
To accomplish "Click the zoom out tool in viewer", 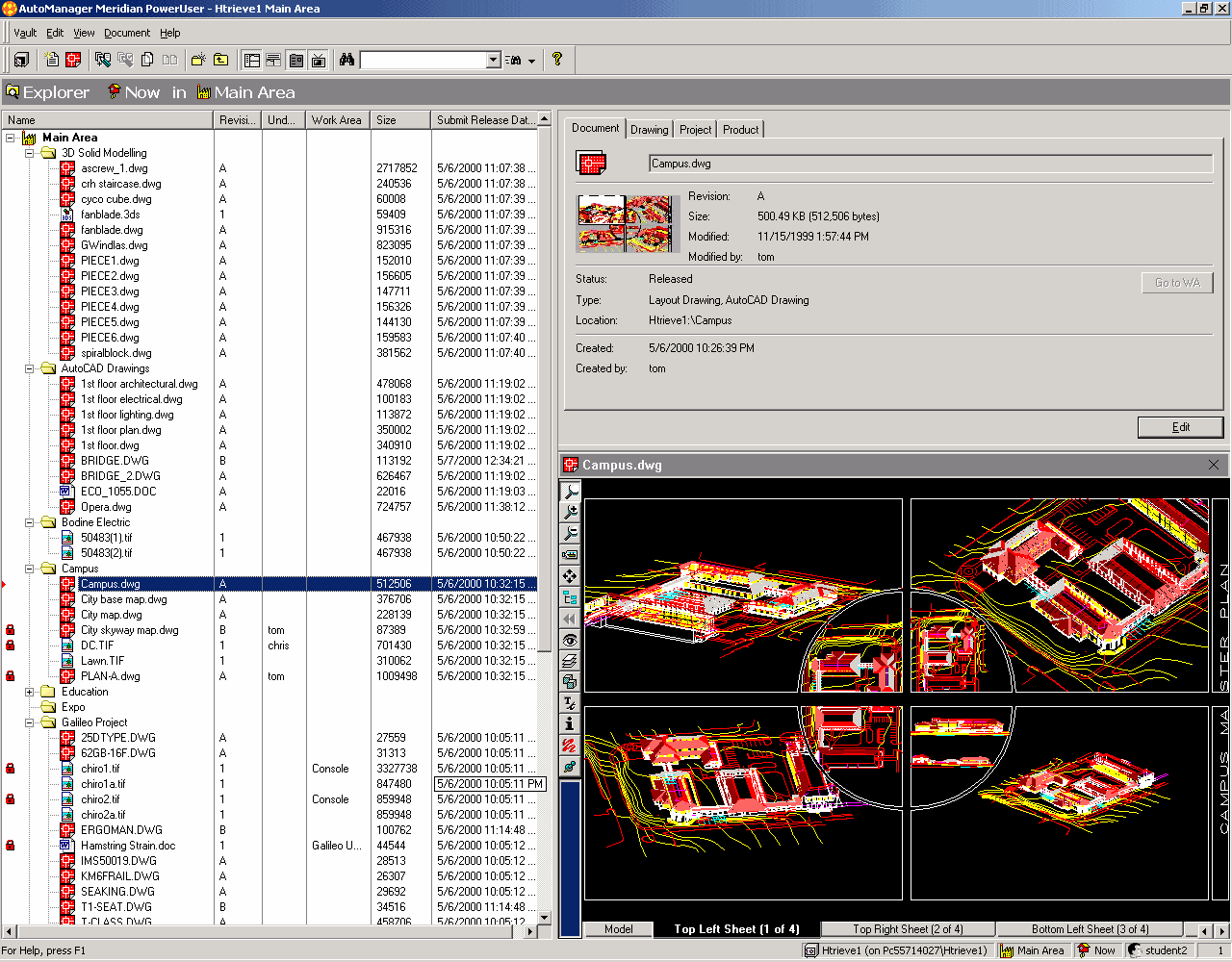I will point(570,533).
